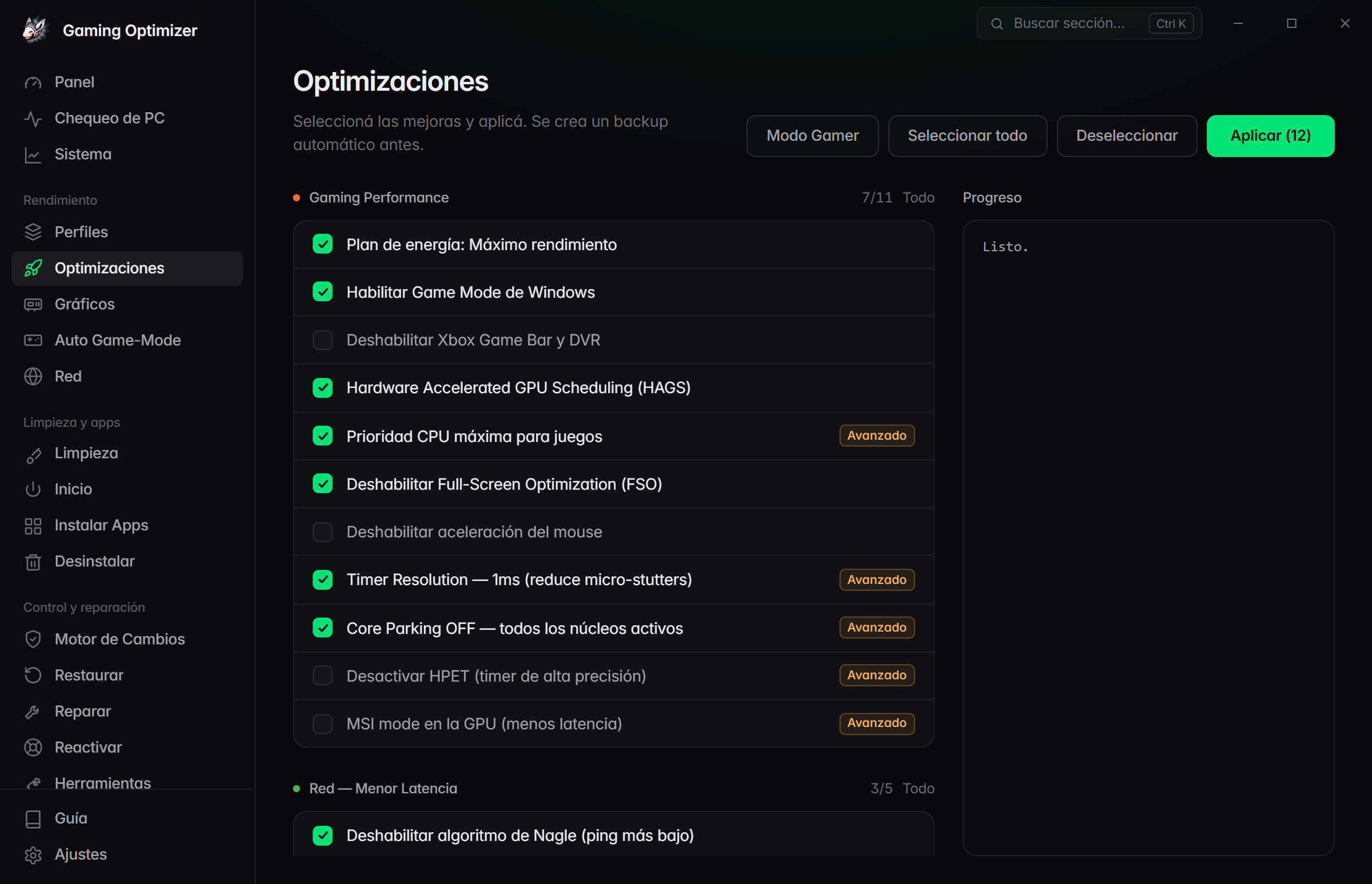The height and width of the screenshot is (884, 1372).
Task: Click the Optimizaciones rocket icon
Action: pyautogui.click(x=33, y=268)
